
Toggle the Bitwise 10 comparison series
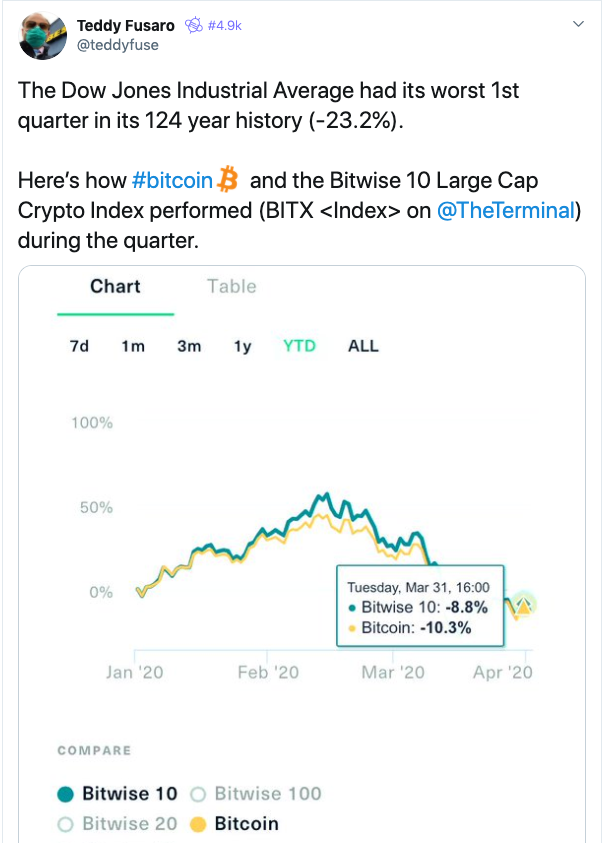point(117,794)
